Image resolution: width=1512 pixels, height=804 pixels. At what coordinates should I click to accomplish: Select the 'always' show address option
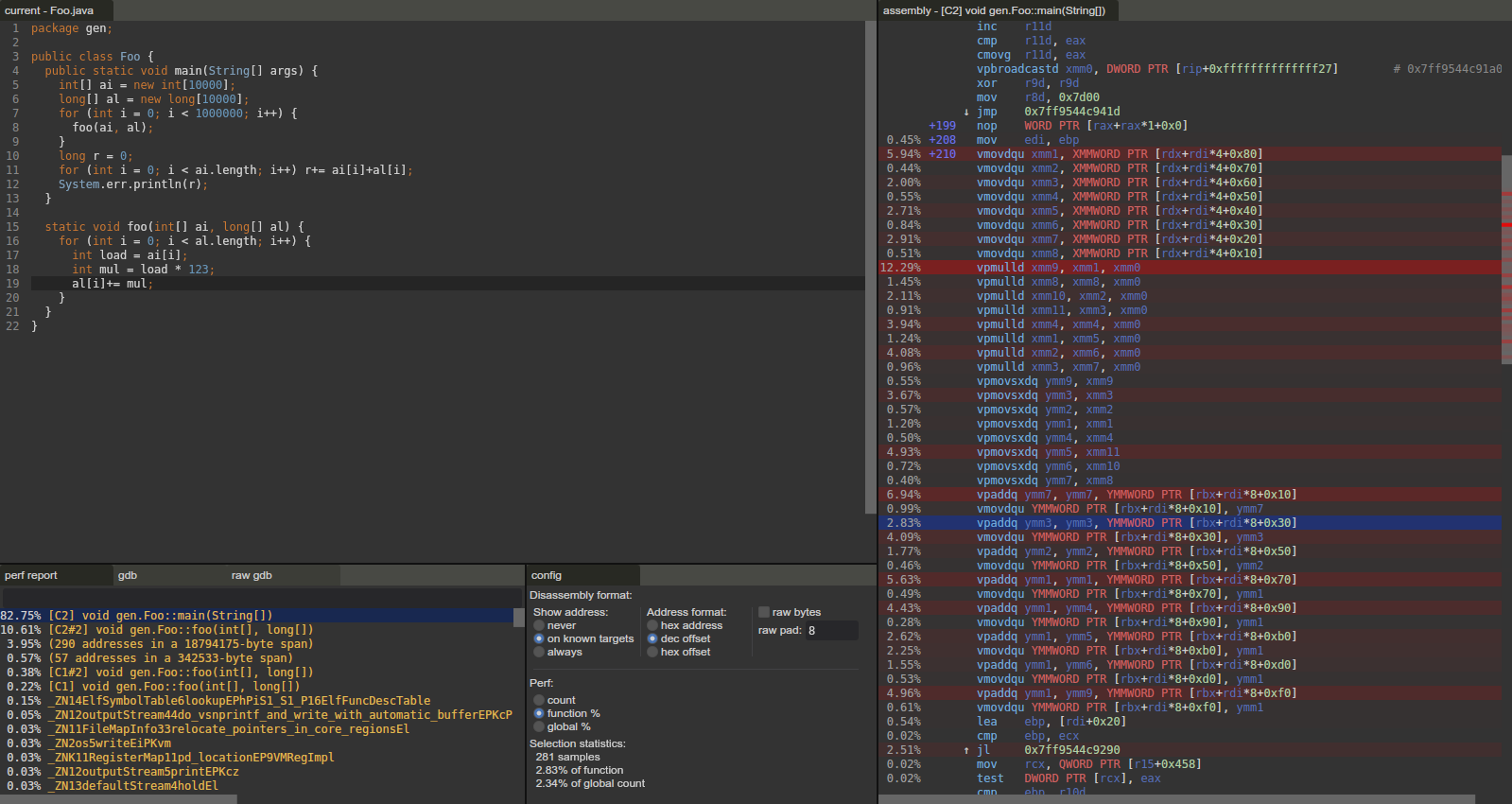539,652
